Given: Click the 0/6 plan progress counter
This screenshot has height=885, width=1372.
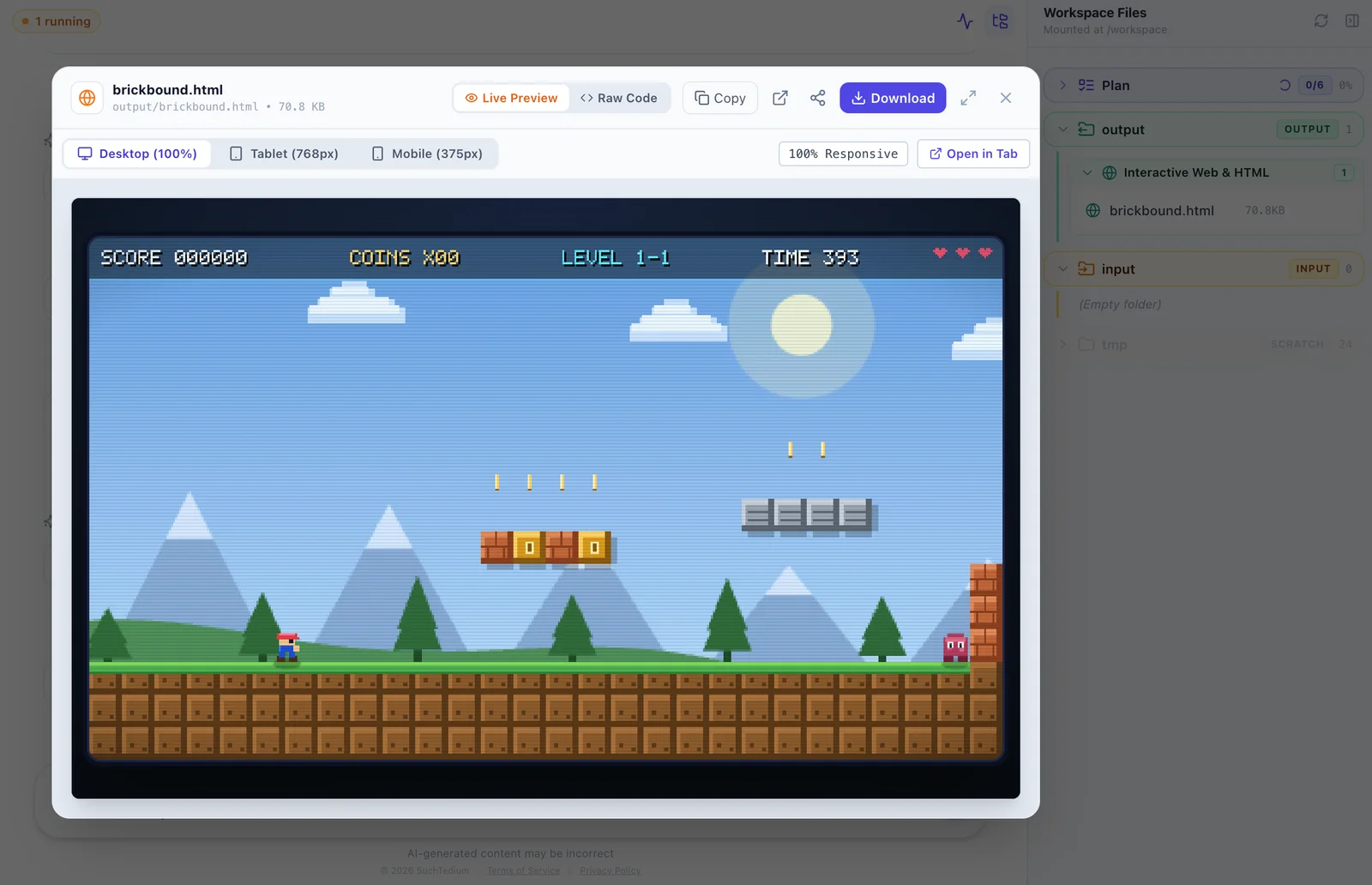Looking at the screenshot, I should [x=1315, y=85].
